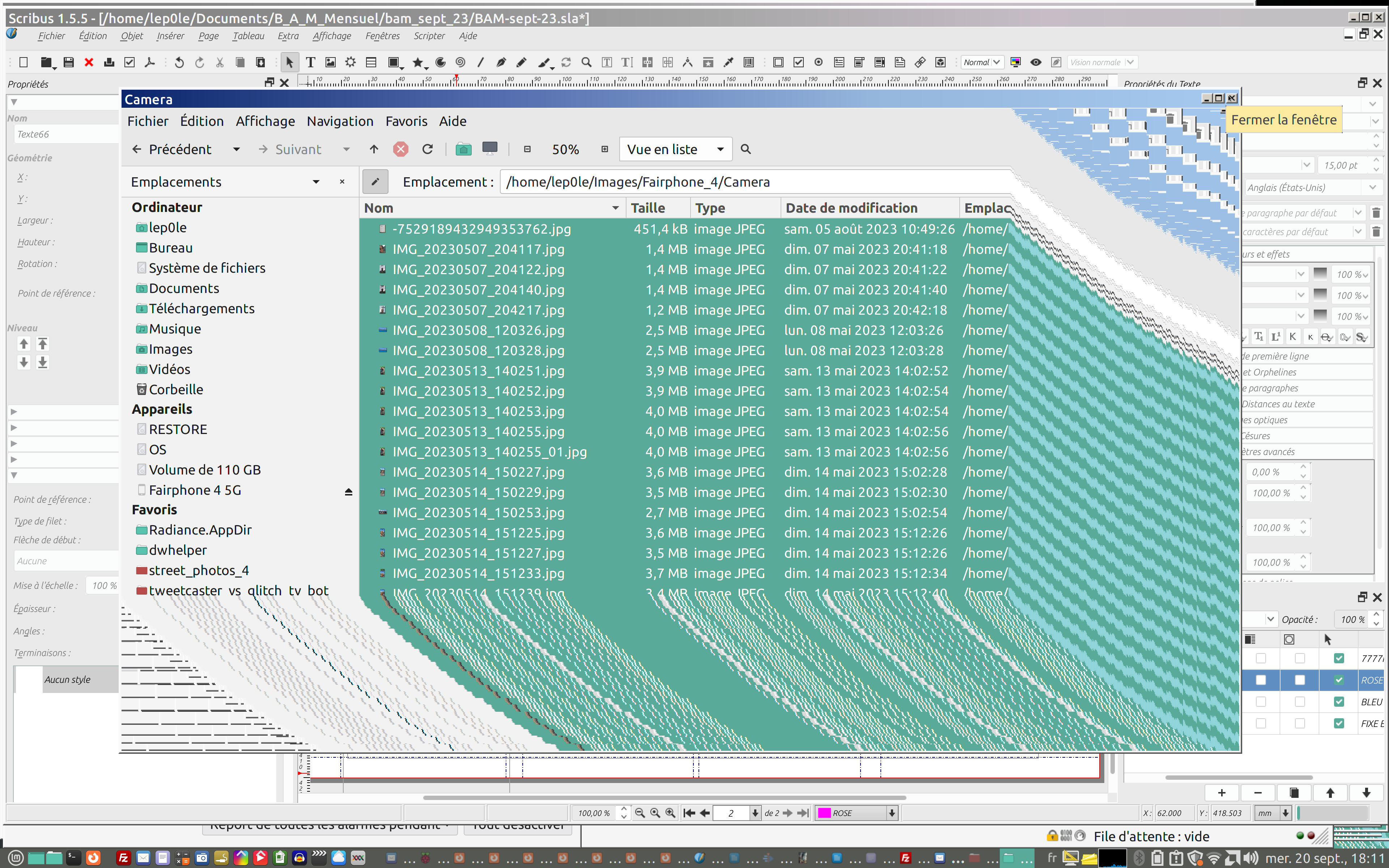This screenshot has height=868, width=1389.
Task: Click the home folder icon in Camera toolbar
Action: pyautogui.click(x=463, y=149)
